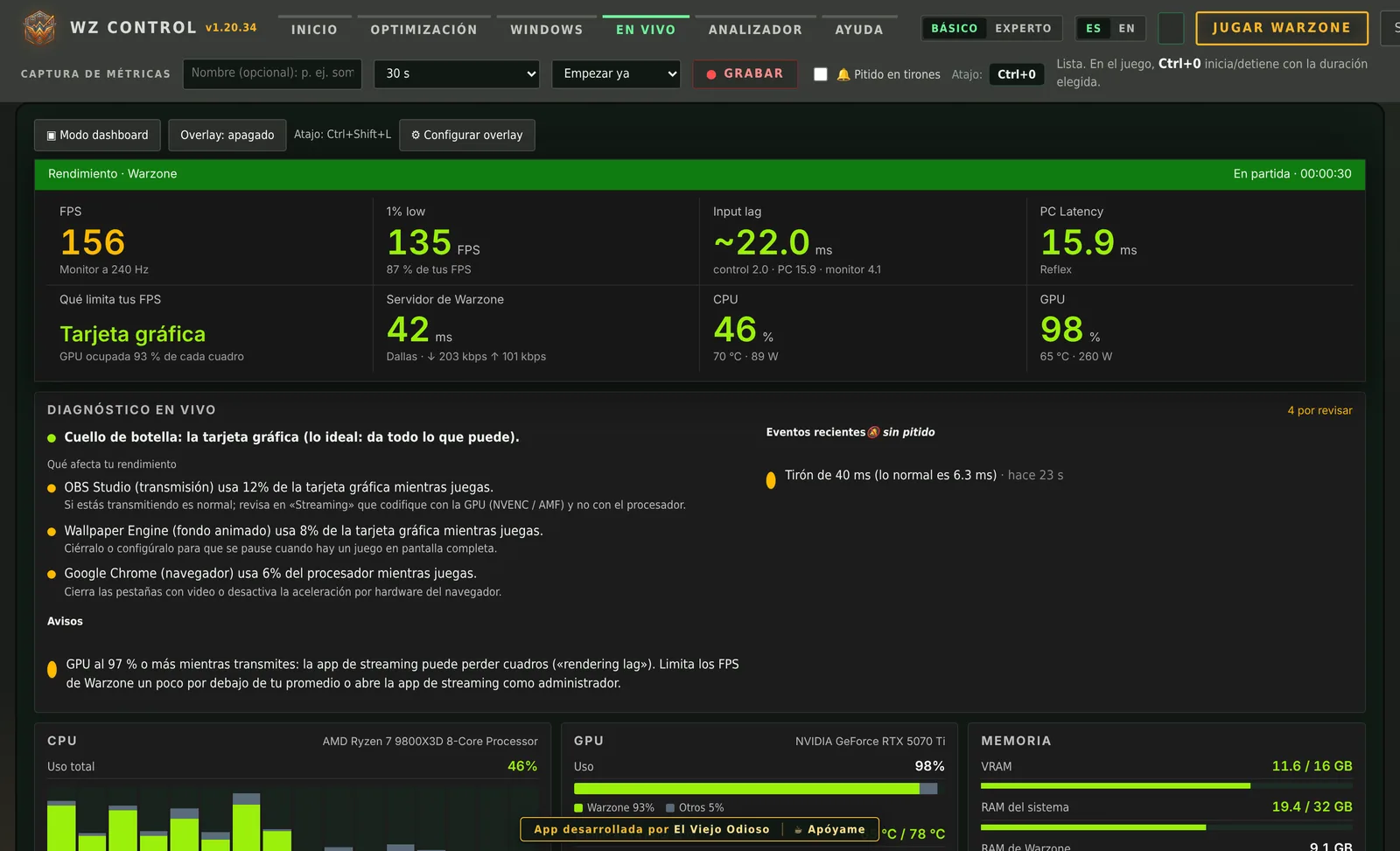Click the 4 por revisar link
The image size is (1400, 851).
pyautogui.click(x=1319, y=410)
